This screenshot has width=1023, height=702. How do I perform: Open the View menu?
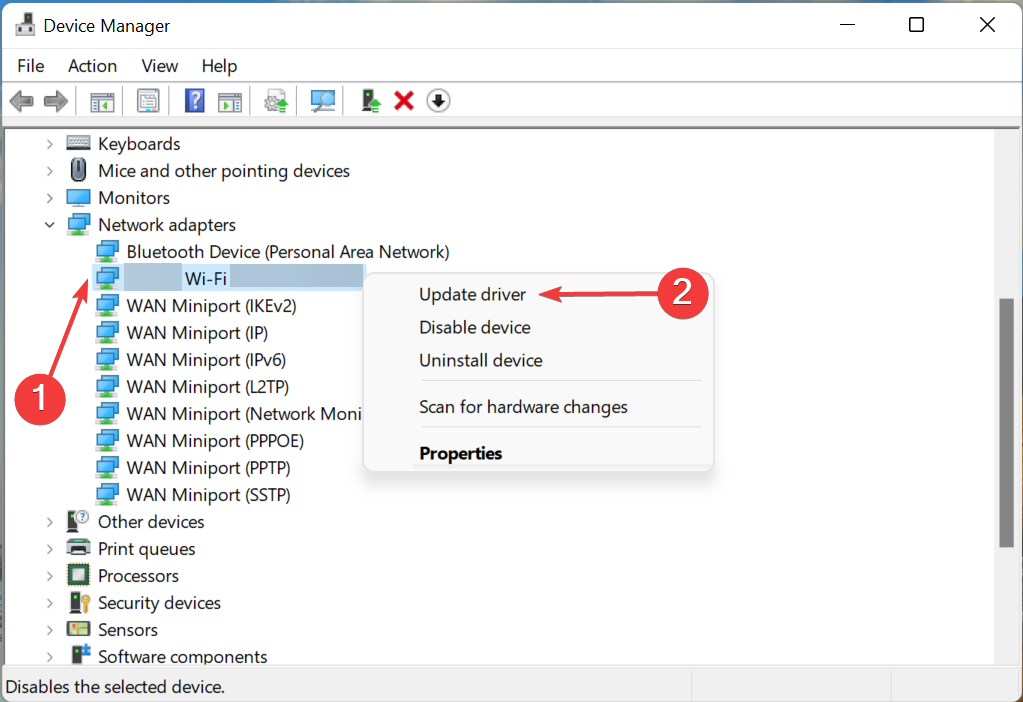(160, 66)
